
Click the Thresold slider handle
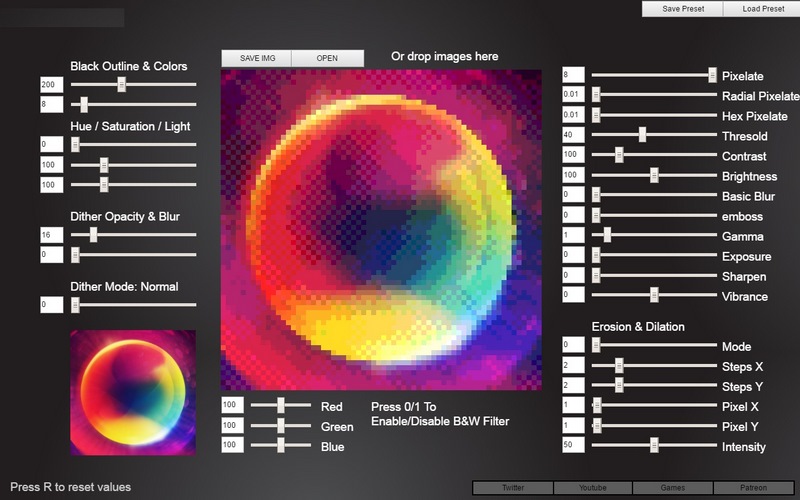[642, 135]
